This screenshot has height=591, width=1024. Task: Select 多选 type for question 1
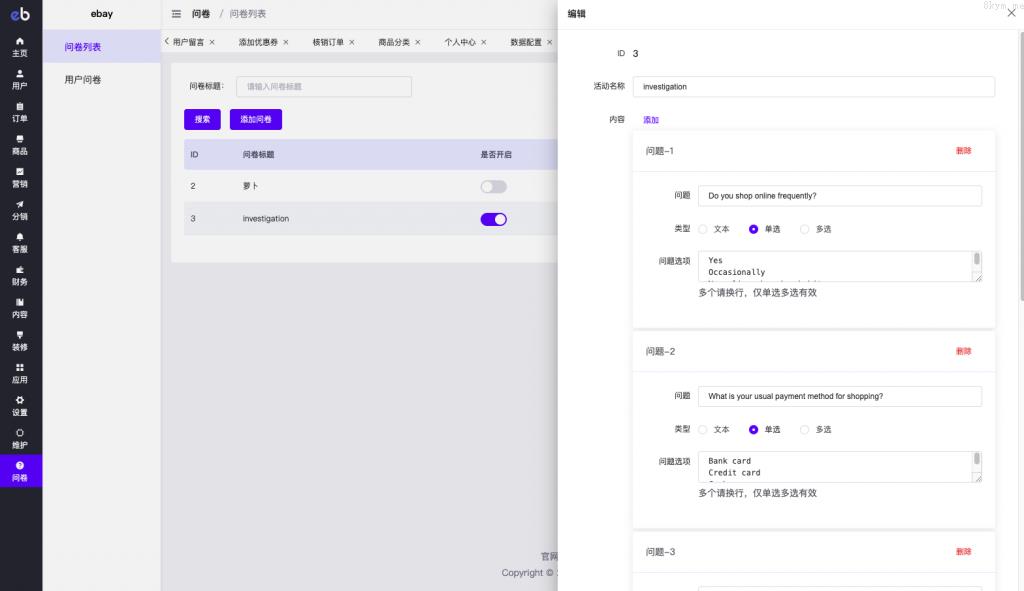(x=805, y=229)
